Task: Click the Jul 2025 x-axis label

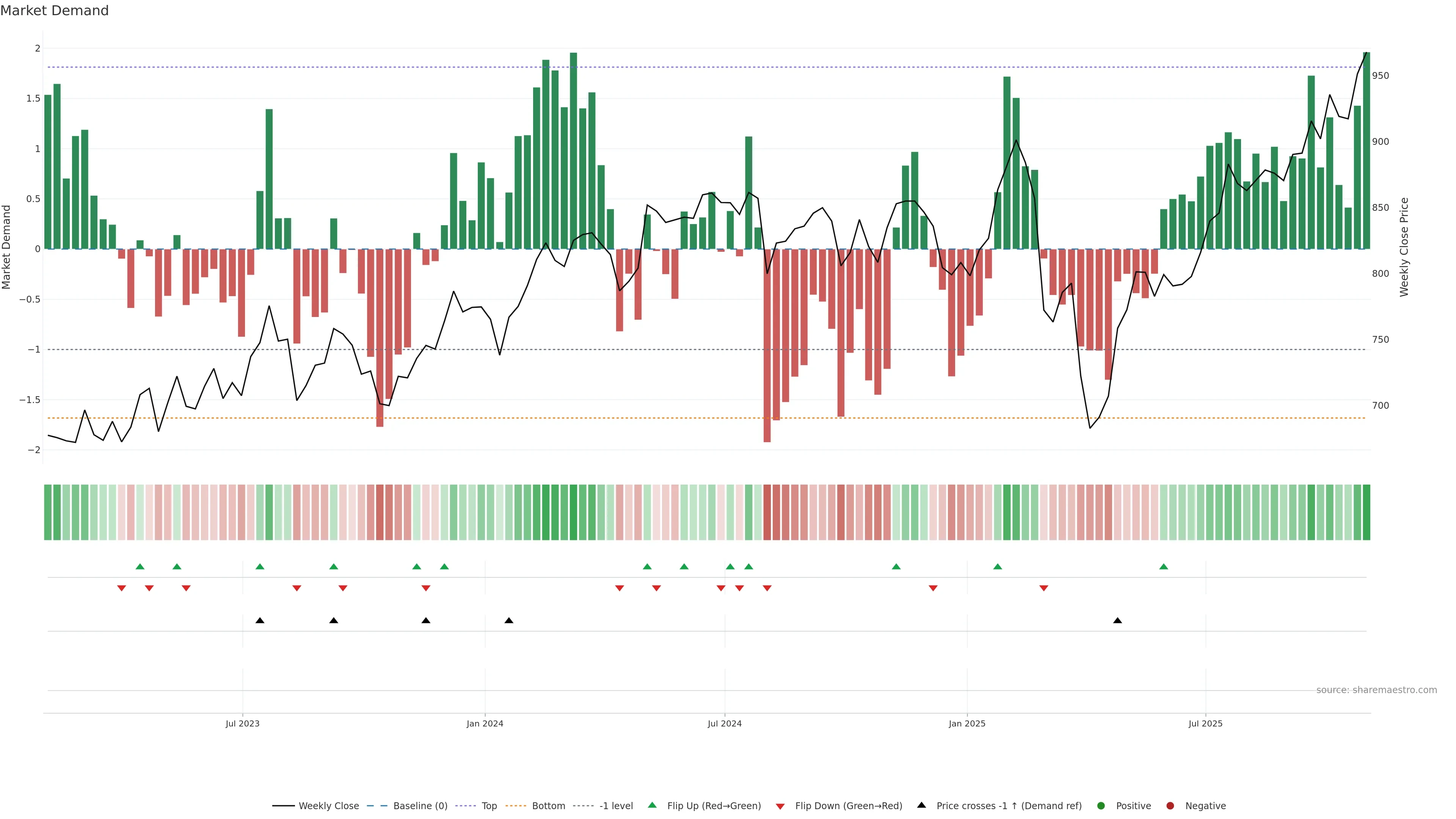Action: tap(1205, 723)
